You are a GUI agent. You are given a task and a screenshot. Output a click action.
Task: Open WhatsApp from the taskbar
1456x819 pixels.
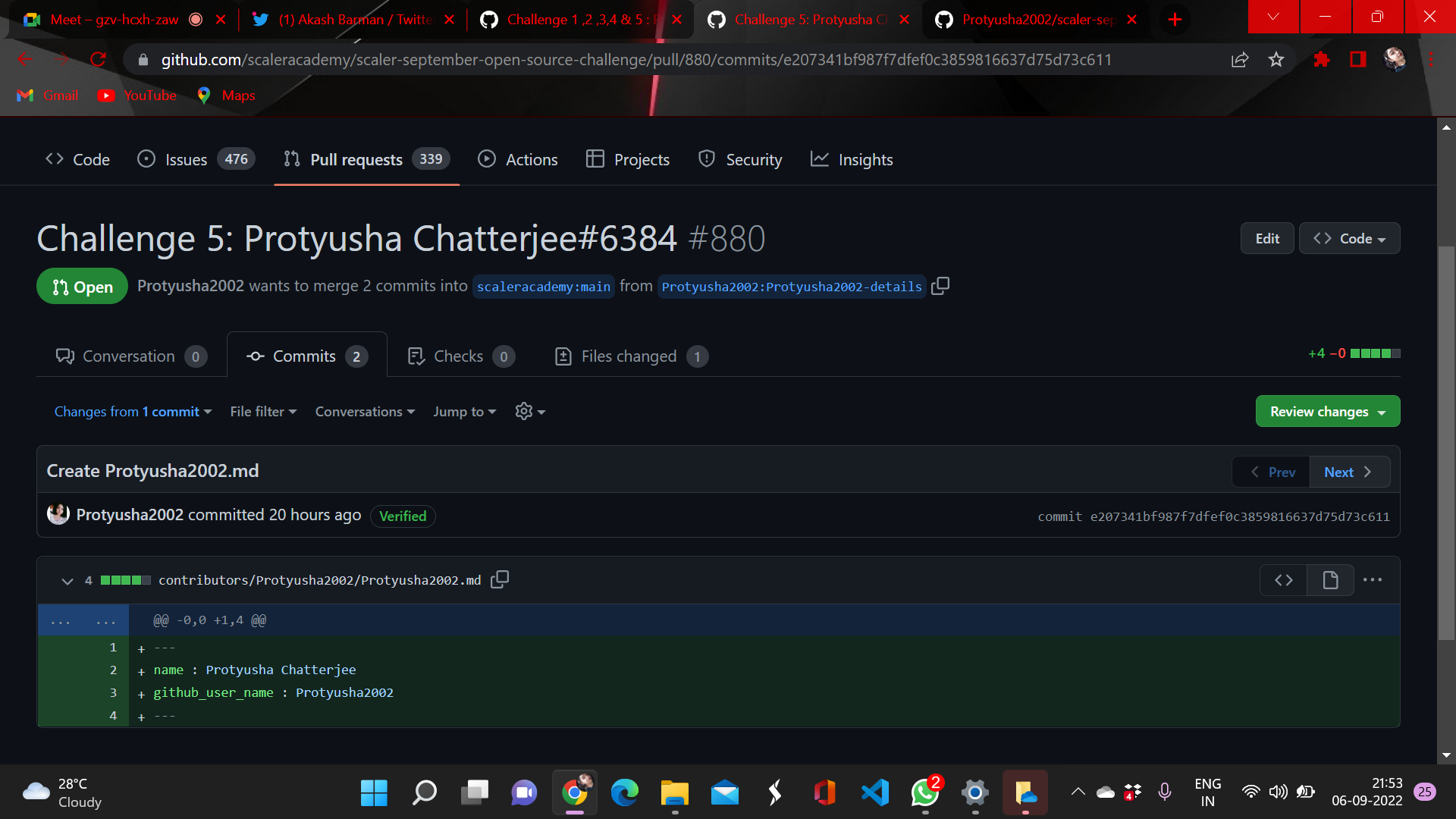(x=924, y=793)
